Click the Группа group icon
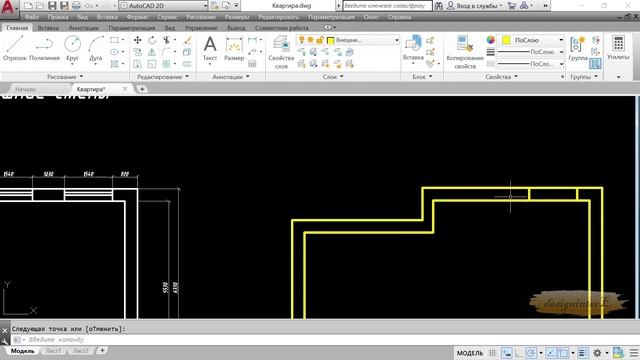The width and height of the screenshot is (640, 360). (578, 48)
